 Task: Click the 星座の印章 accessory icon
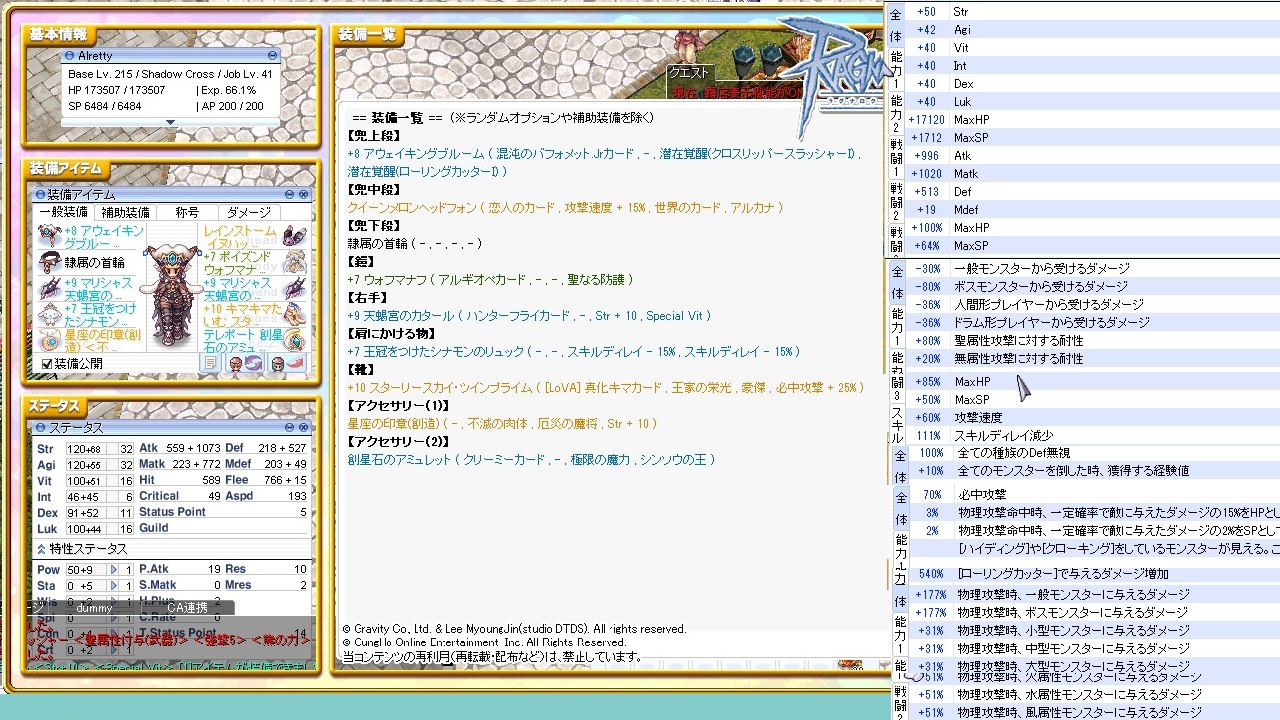49,340
